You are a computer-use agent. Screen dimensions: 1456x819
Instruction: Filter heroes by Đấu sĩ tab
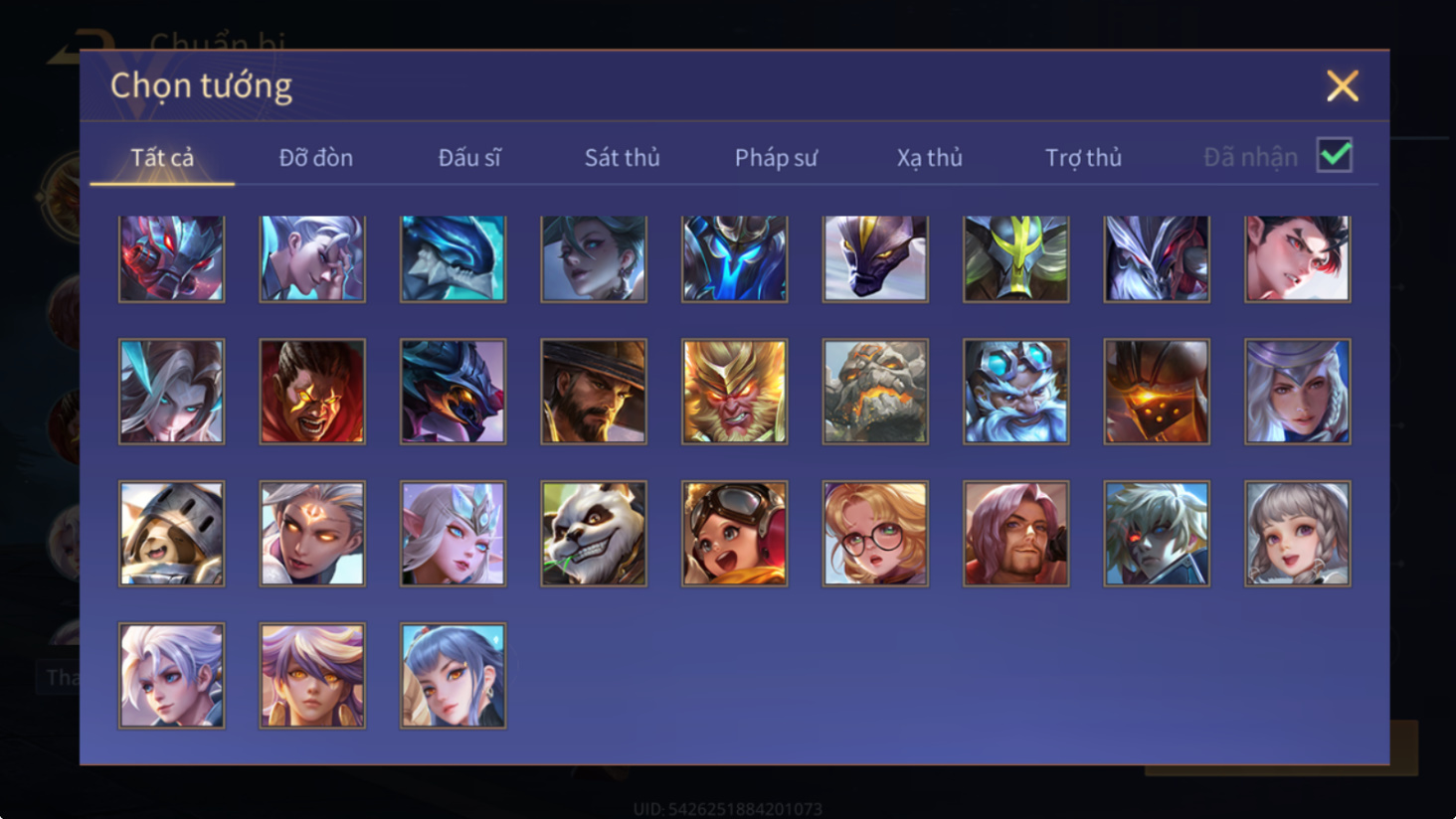[x=469, y=157]
